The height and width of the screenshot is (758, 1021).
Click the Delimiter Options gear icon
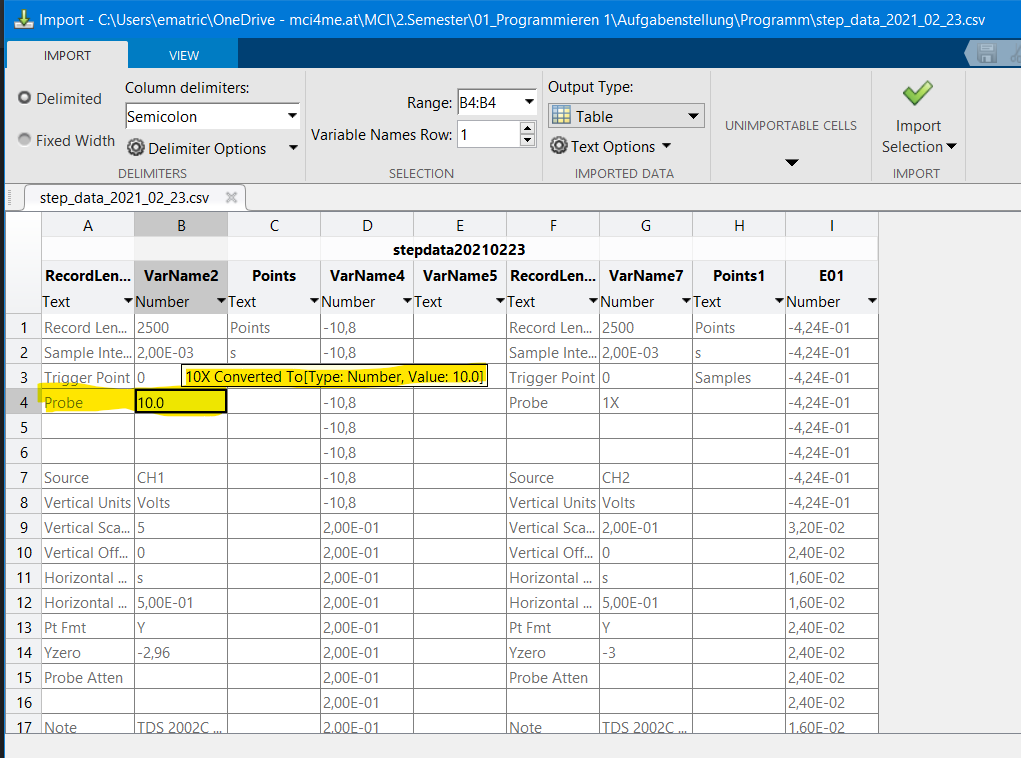click(136, 148)
